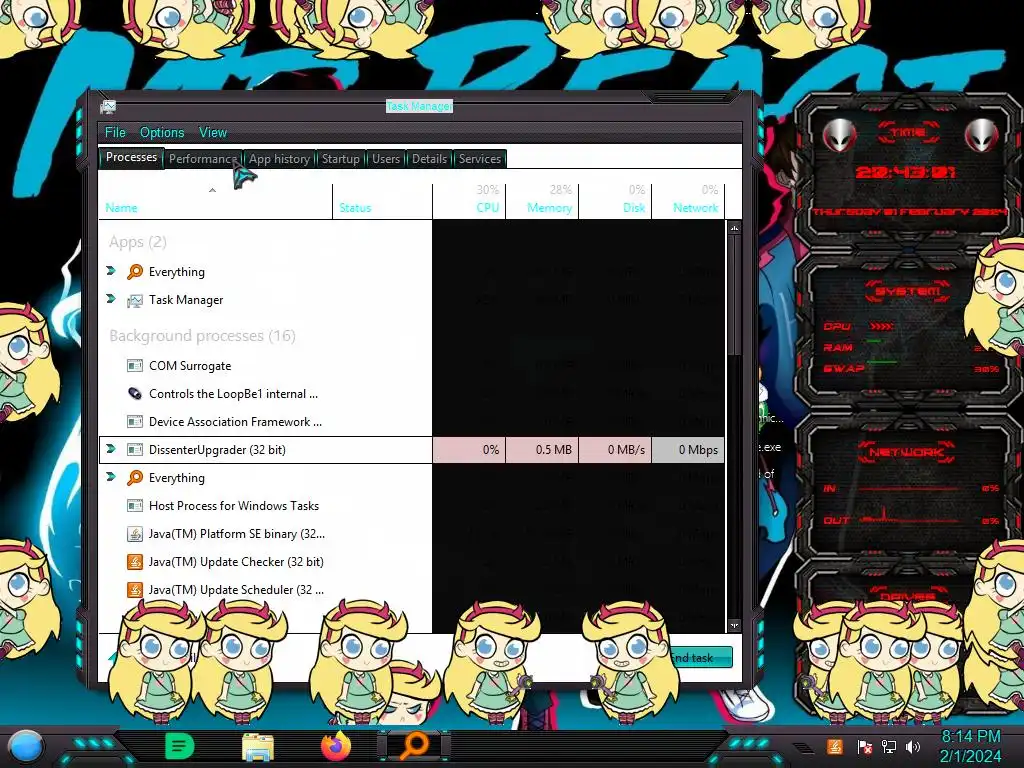Switch to the Startup tab
The height and width of the screenshot is (768, 1024).
click(340, 159)
